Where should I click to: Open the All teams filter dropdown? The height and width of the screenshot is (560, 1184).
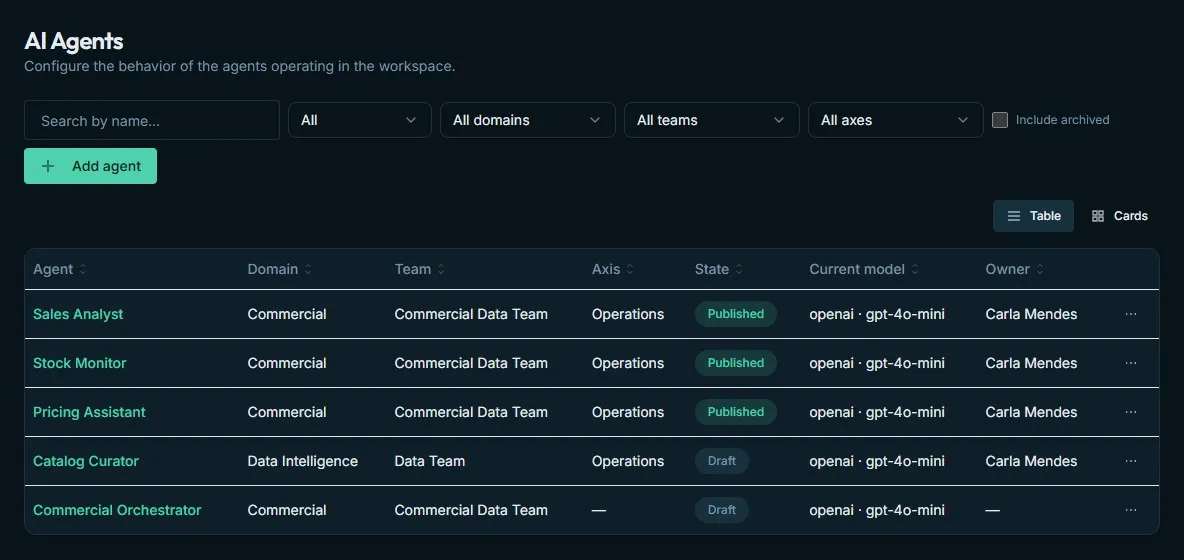pyautogui.click(x=711, y=120)
